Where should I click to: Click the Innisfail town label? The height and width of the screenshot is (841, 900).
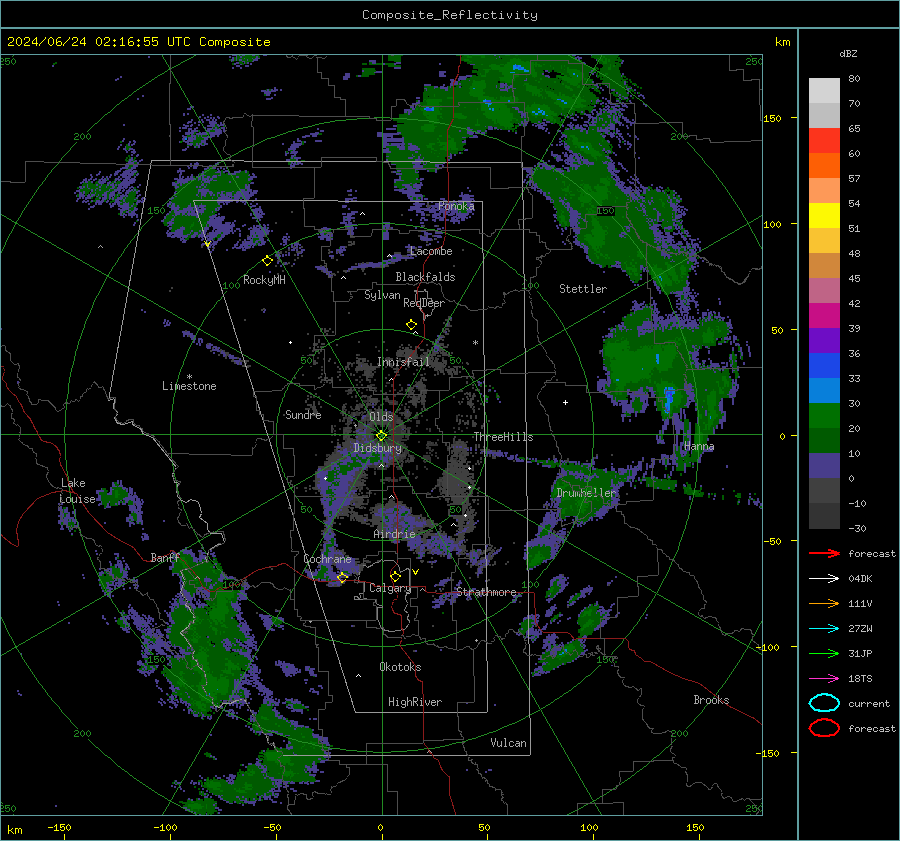tap(404, 362)
